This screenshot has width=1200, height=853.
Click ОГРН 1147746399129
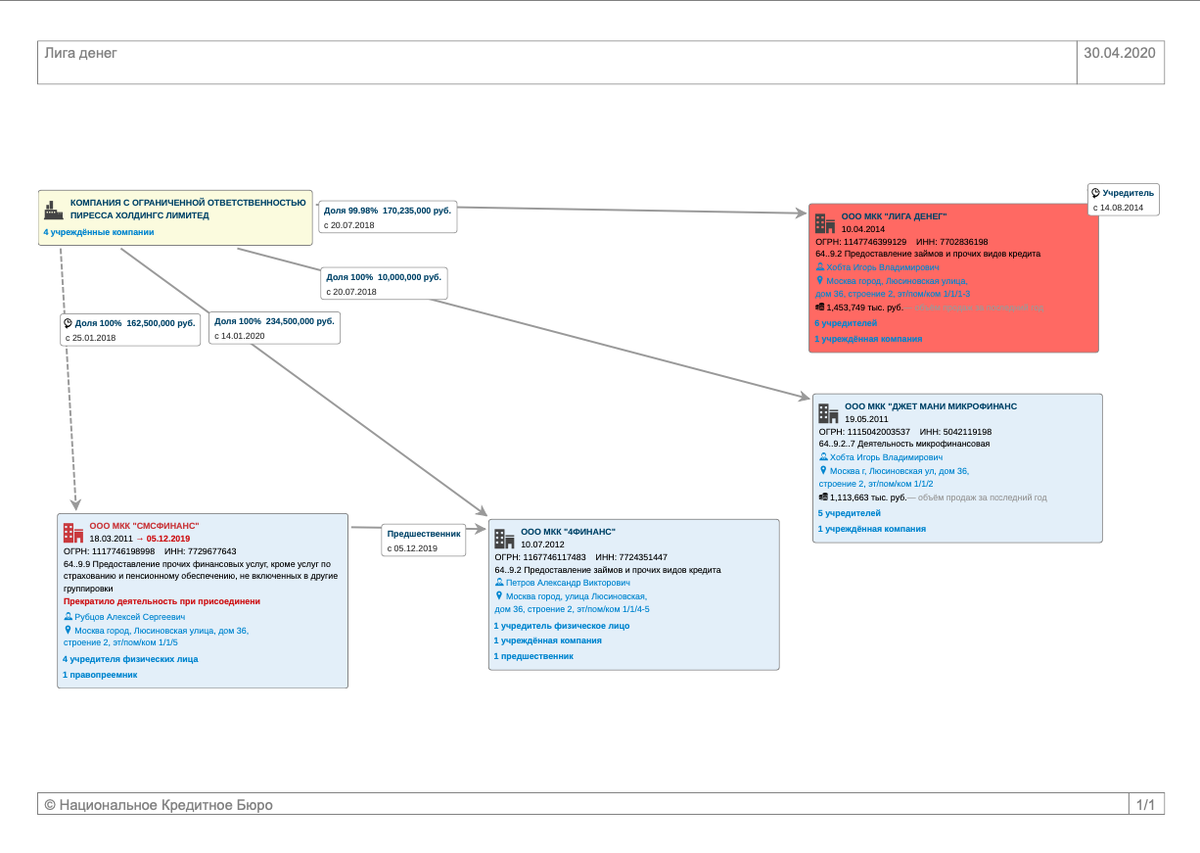coord(861,242)
